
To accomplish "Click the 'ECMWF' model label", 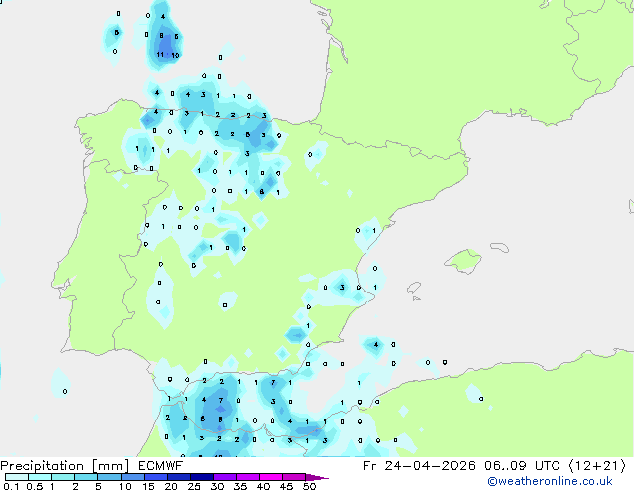I will pos(161,466).
